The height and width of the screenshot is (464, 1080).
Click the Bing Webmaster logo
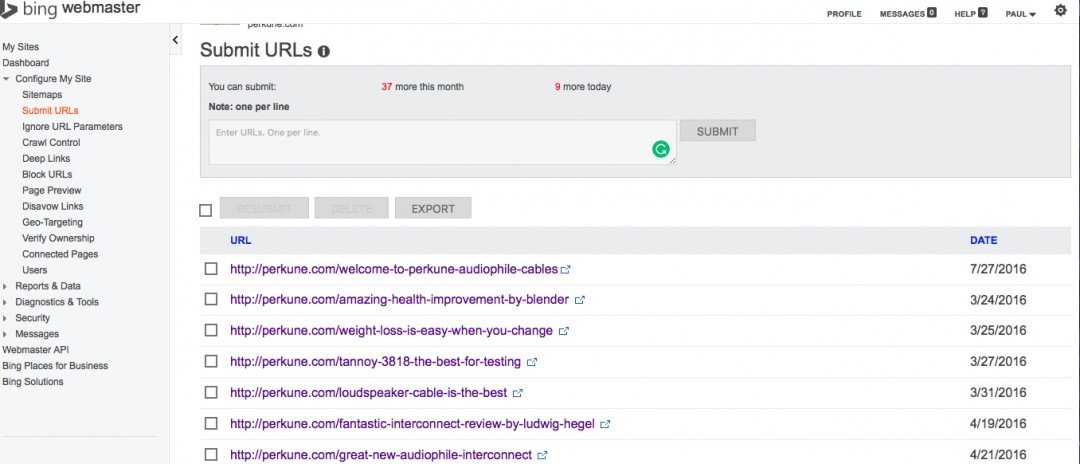pyautogui.click(x=70, y=9)
